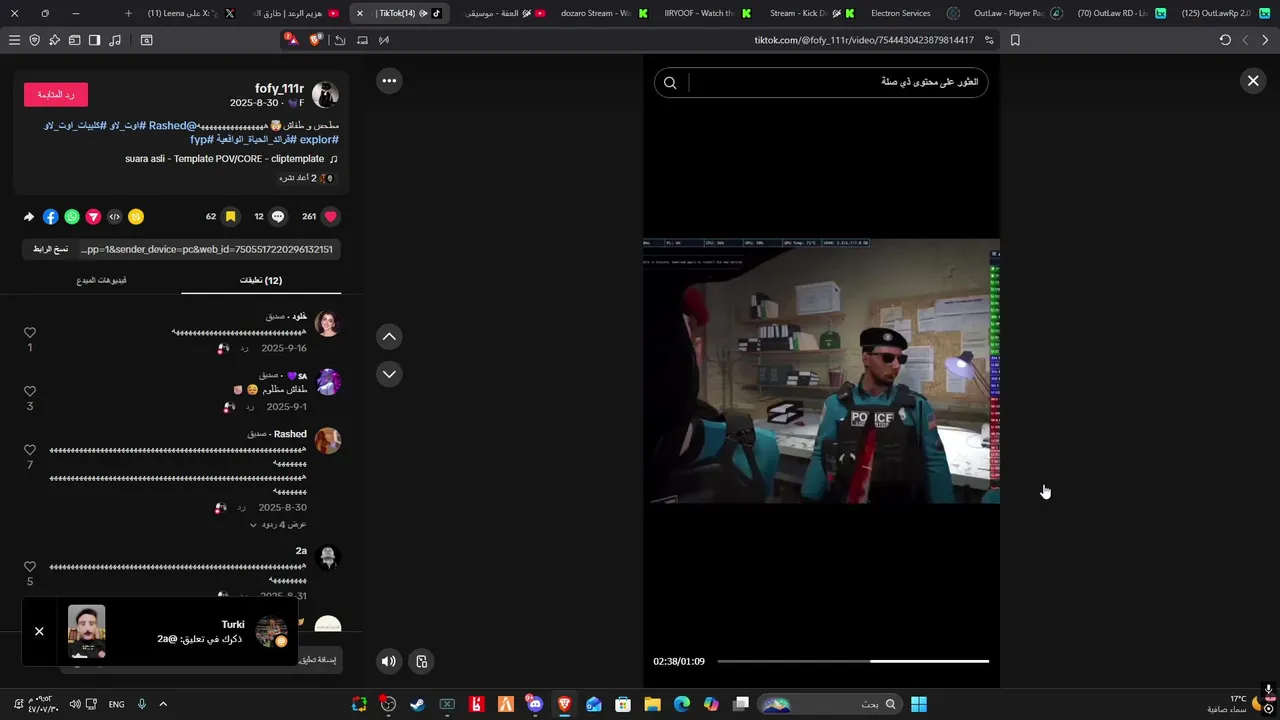Like the video with the heart icon
This screenshot has width=1280, height=720.
click(331, 216)
